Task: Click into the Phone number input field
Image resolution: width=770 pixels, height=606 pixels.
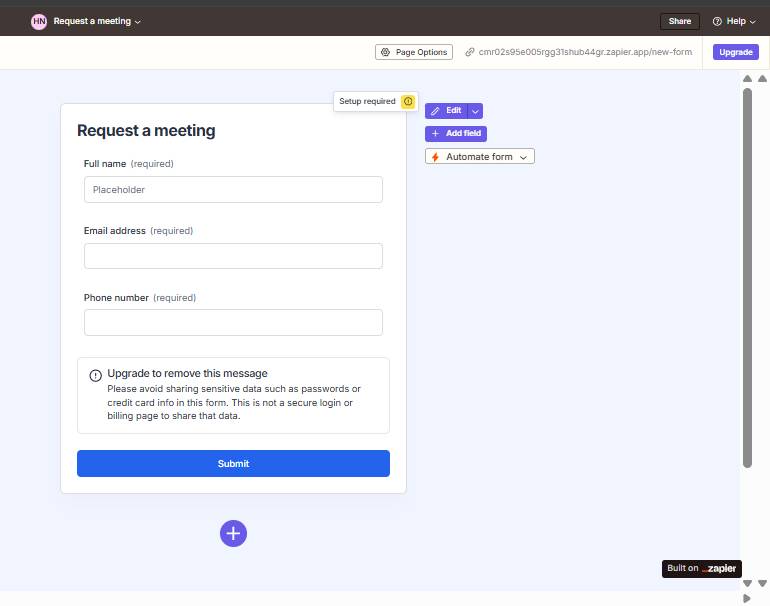Action: click(x=233, y=323)
